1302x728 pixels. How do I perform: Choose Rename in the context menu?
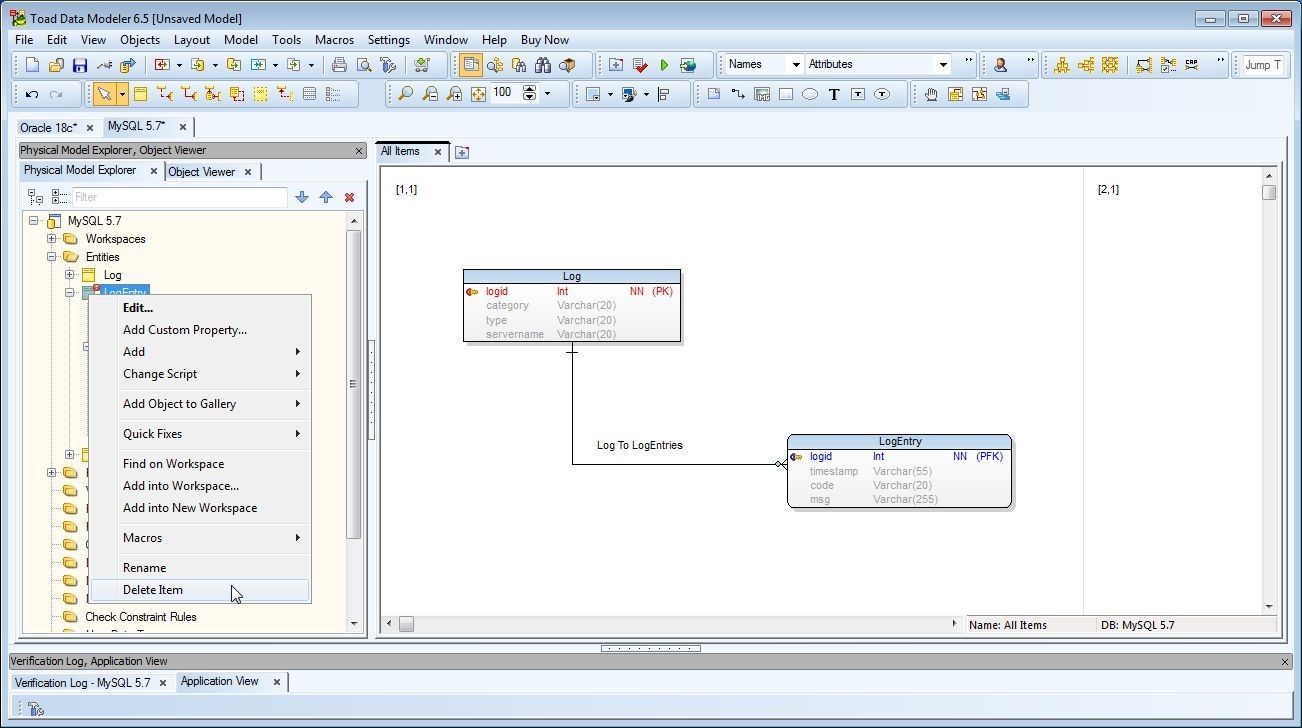point(200,568)
